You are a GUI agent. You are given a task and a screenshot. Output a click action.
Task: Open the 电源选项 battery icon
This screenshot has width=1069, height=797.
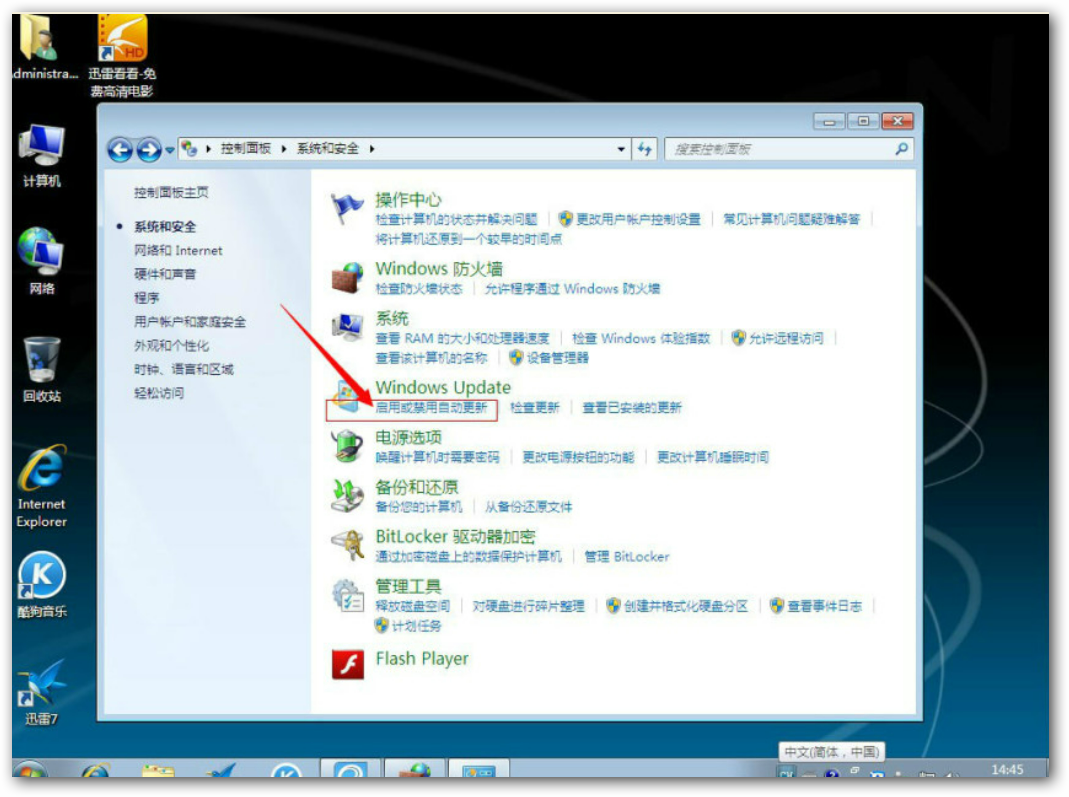click(x=348, y=446)
